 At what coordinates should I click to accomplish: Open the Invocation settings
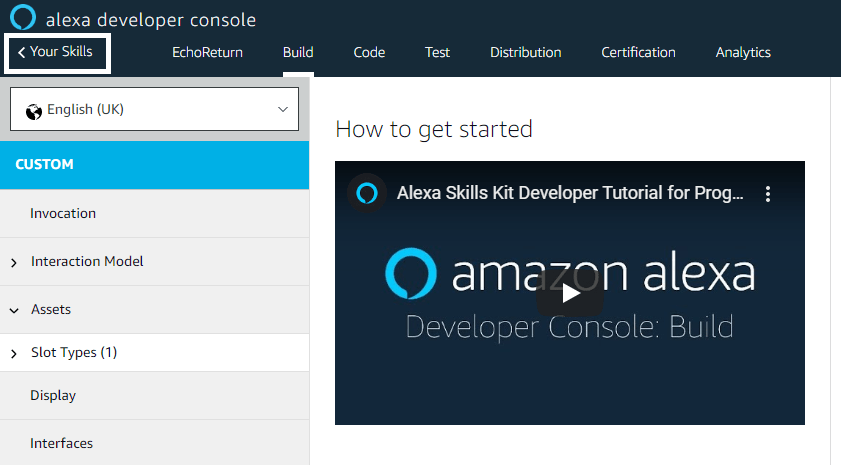[x=154, y=213]
